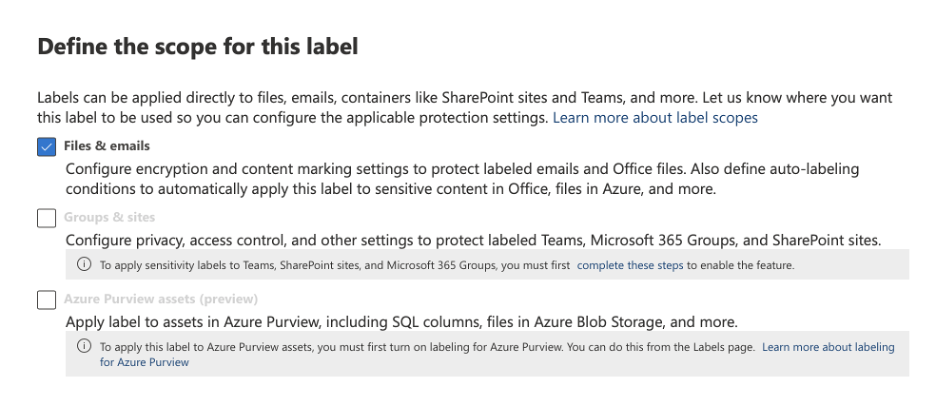Click the info icon in the Azure Purview notice
This screenshot has width=936, height=406.
[x=84, y=347]
